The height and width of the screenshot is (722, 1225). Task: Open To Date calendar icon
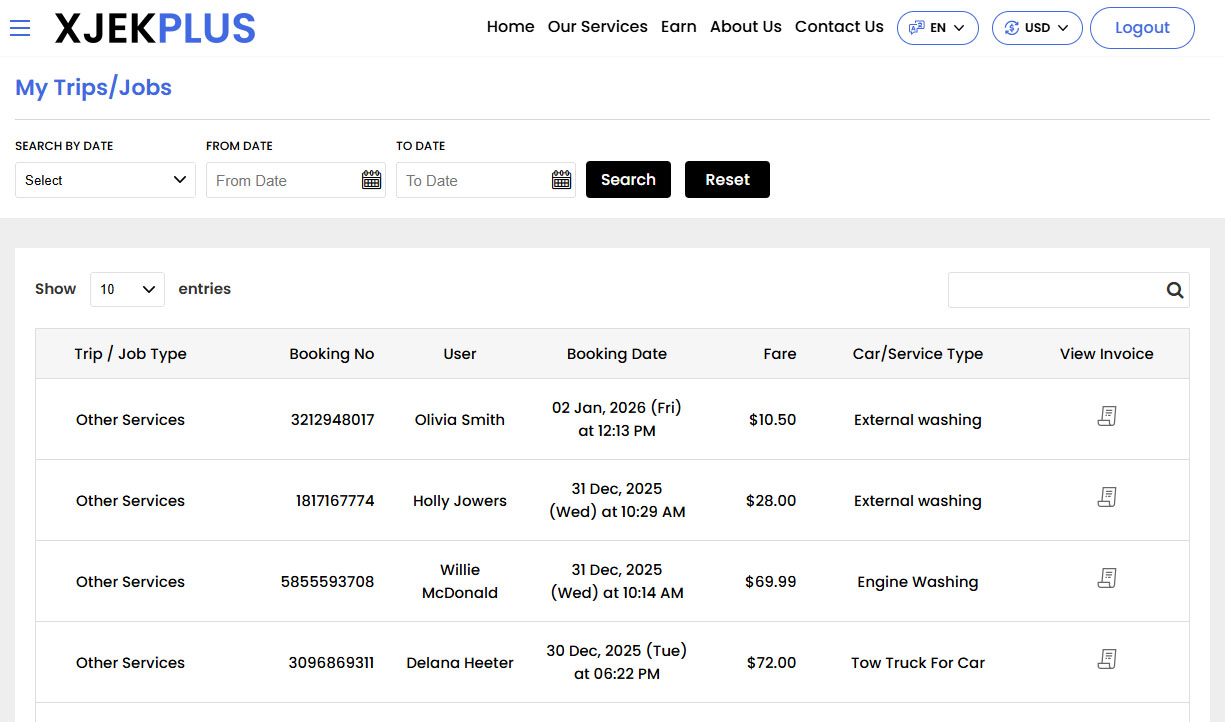tap(561, 180)
